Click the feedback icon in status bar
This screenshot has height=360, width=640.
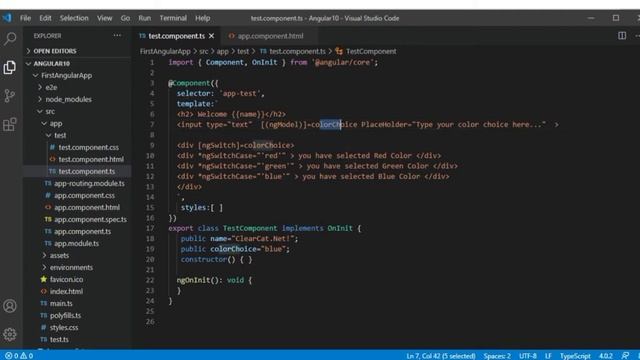[625, 356]
